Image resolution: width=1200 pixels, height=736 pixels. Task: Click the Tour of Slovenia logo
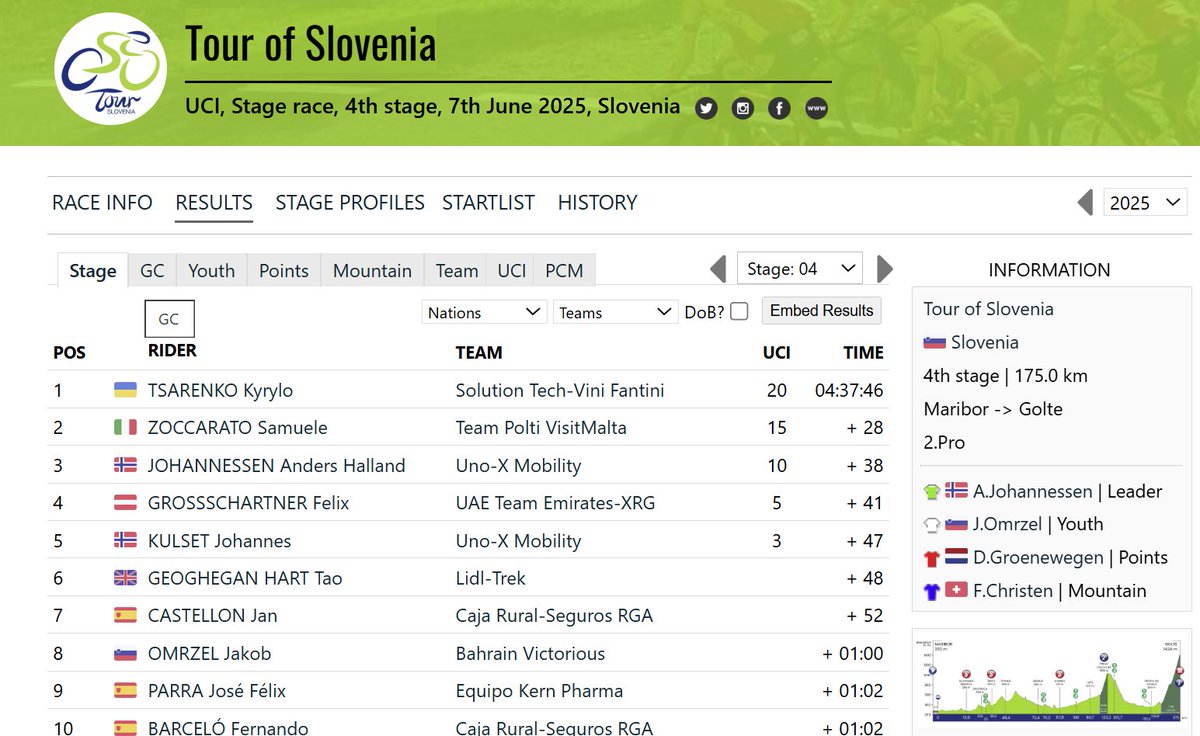coord(110,68)
